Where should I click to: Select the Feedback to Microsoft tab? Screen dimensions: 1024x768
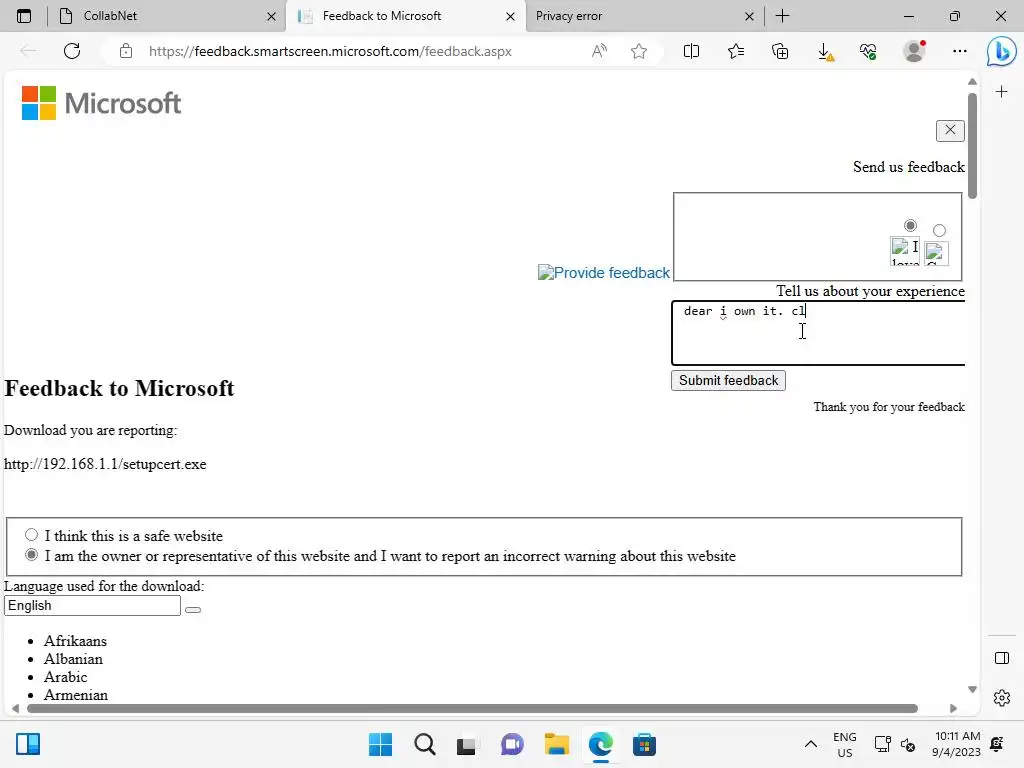coord(406,16)
